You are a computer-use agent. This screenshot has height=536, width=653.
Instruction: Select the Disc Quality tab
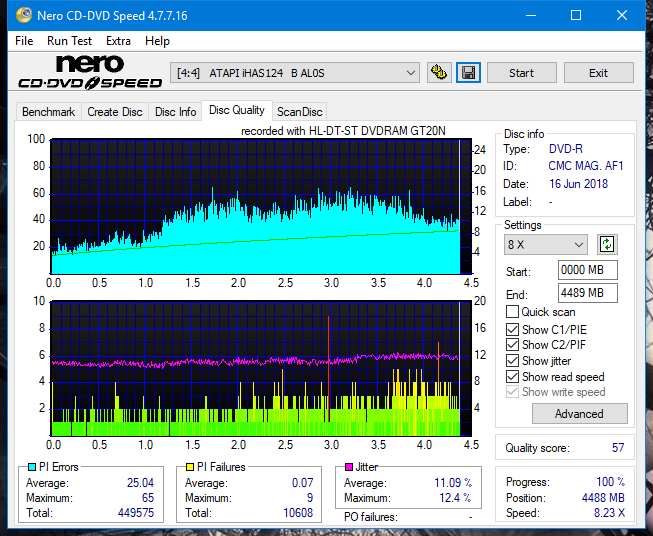(x=237, y=110)
